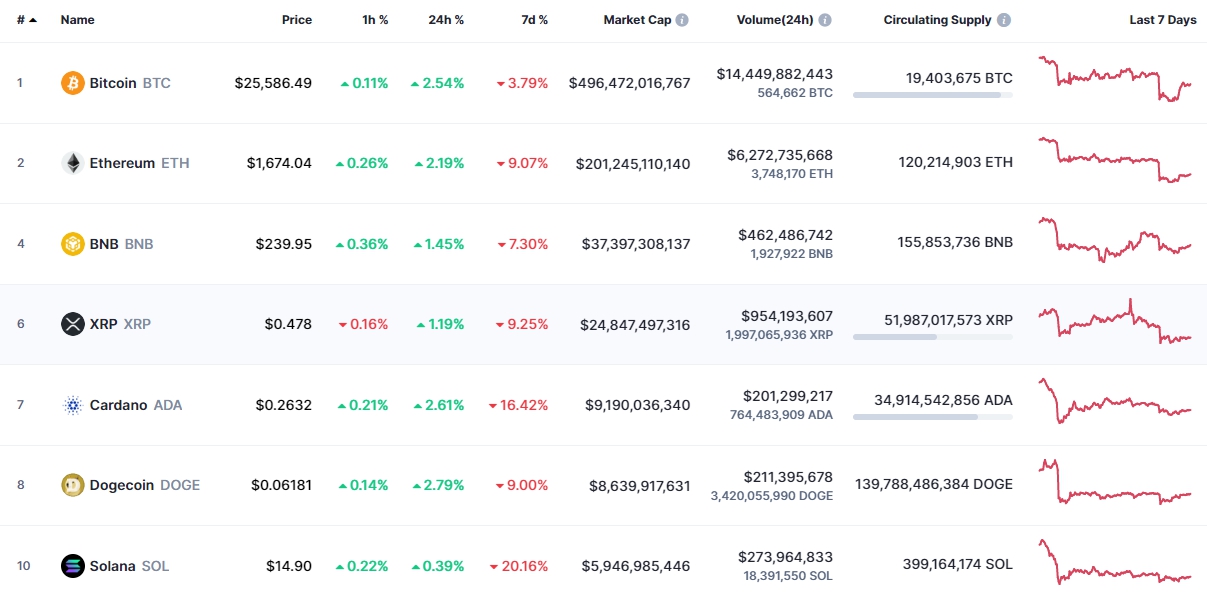Click the Cardano logo icon
This screenshot has height=600, width=1207.
(x=72, y=405)
